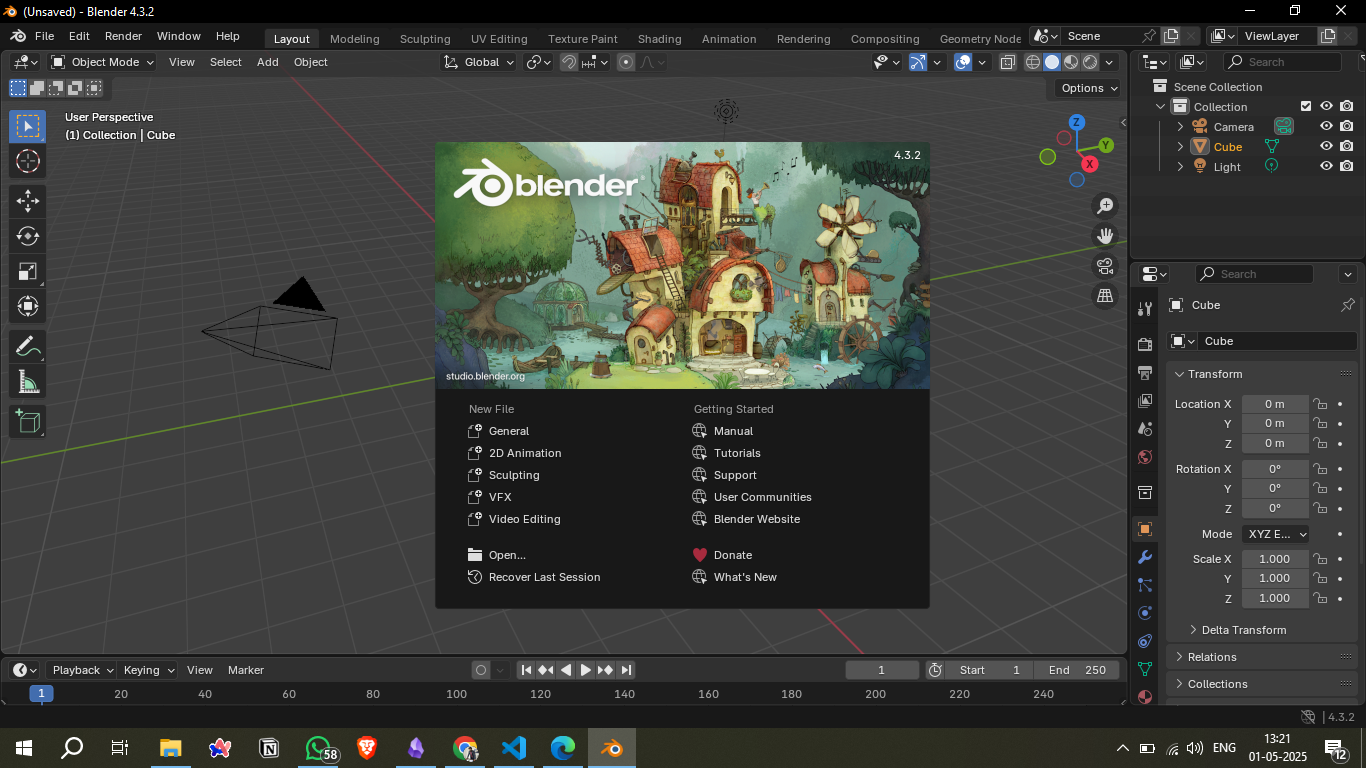The height and width of the screenshot is (768, 1366).
Task: Open the View Layer properties tab
Action: click(x=1145, y=401)
